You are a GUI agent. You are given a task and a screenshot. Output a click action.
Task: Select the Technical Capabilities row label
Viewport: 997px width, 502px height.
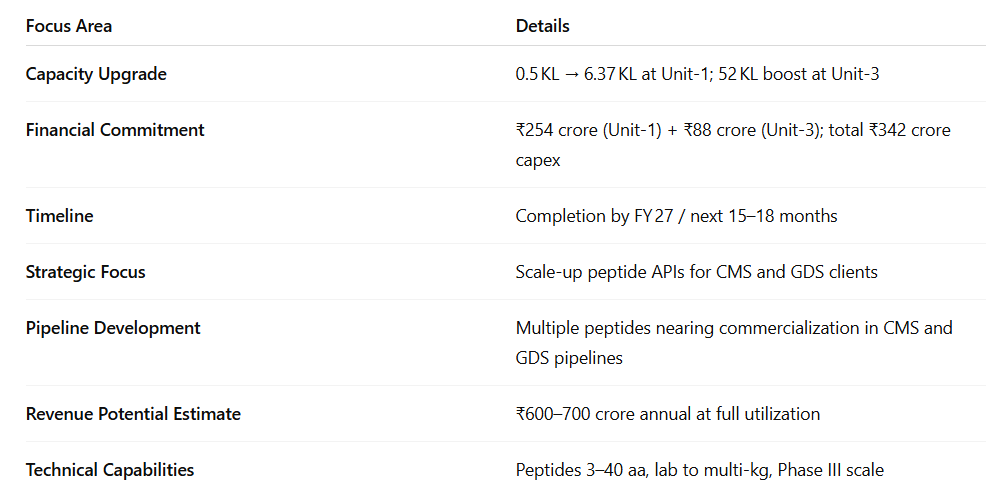110,469
